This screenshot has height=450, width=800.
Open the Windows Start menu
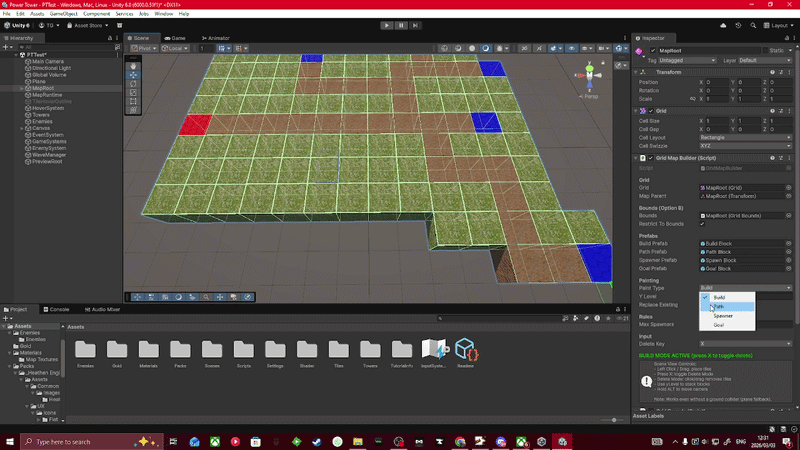pos(10,442)
